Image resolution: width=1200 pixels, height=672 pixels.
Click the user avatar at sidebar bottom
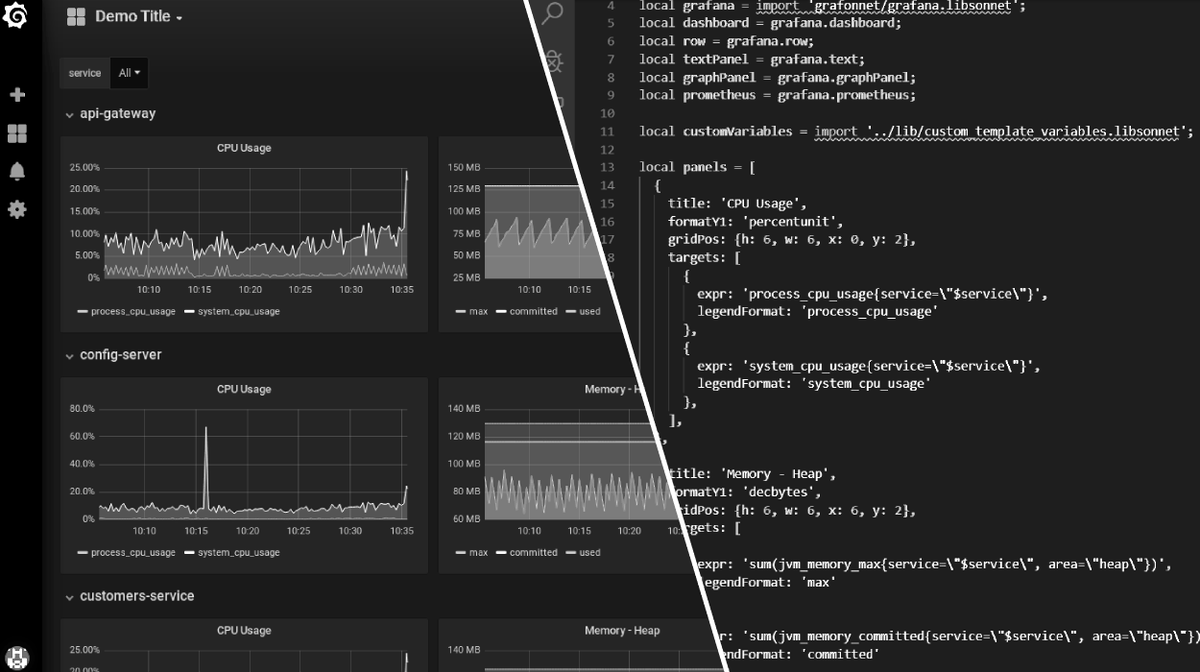17,658
